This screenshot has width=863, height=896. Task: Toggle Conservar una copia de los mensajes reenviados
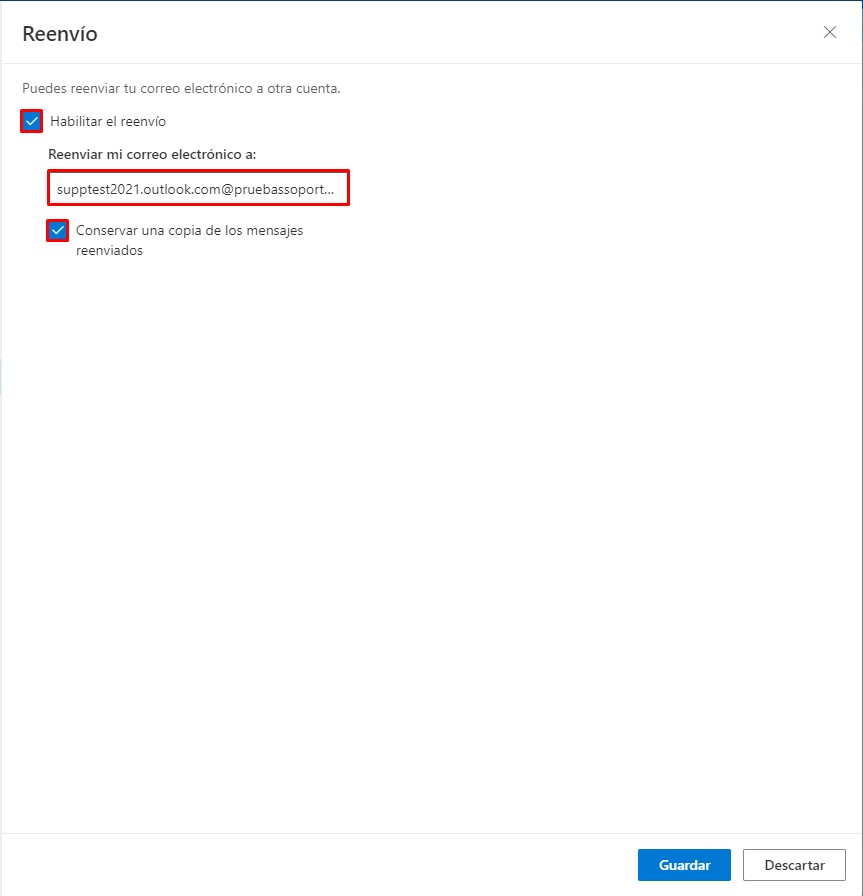[58, 231]
